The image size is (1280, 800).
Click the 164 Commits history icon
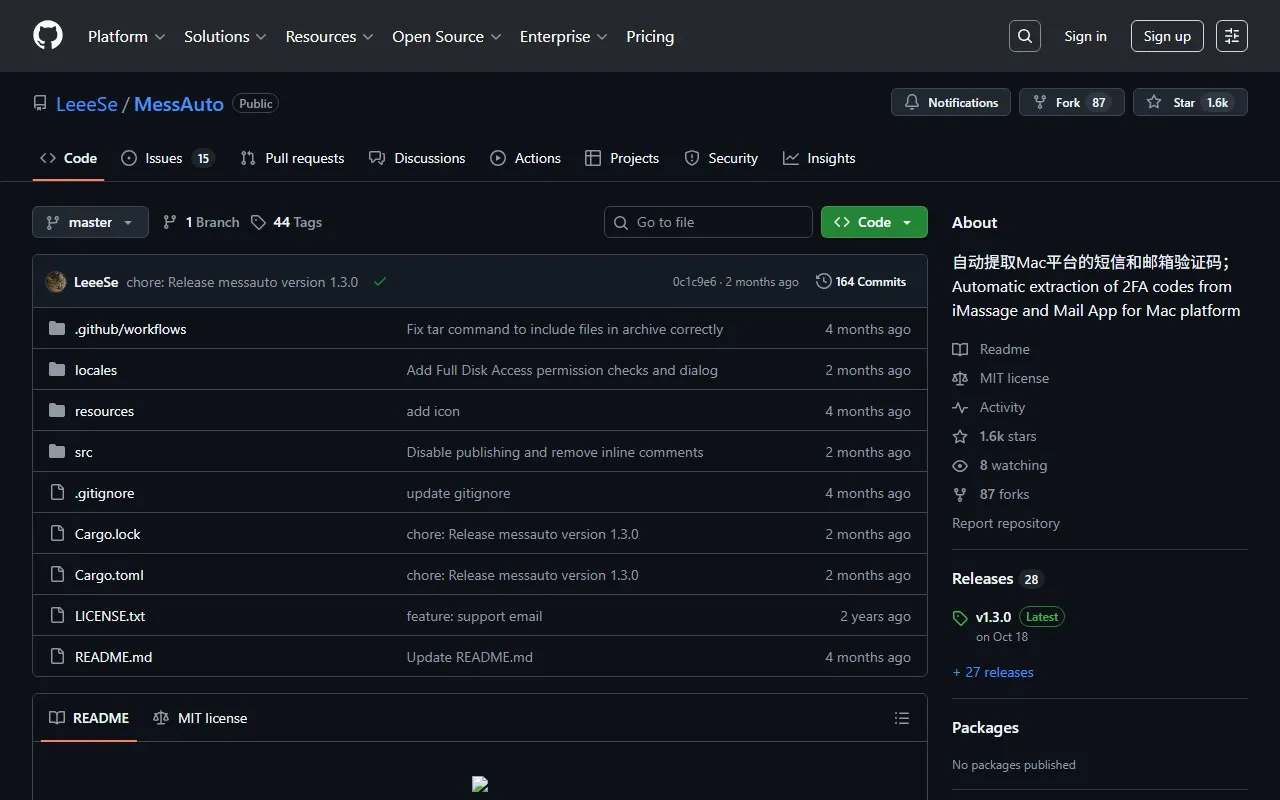(x=824, y=282)
